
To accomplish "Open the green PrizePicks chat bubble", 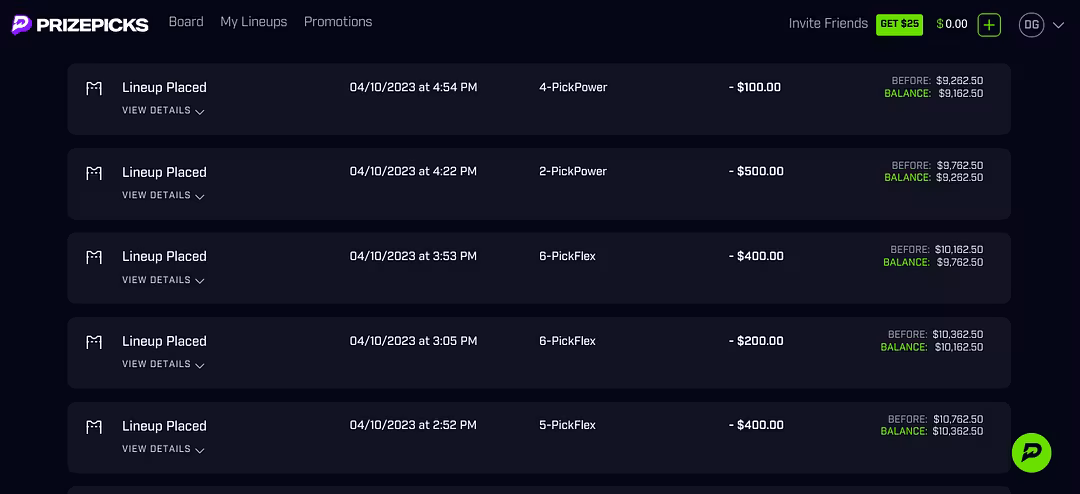I will pos(1031,453).
